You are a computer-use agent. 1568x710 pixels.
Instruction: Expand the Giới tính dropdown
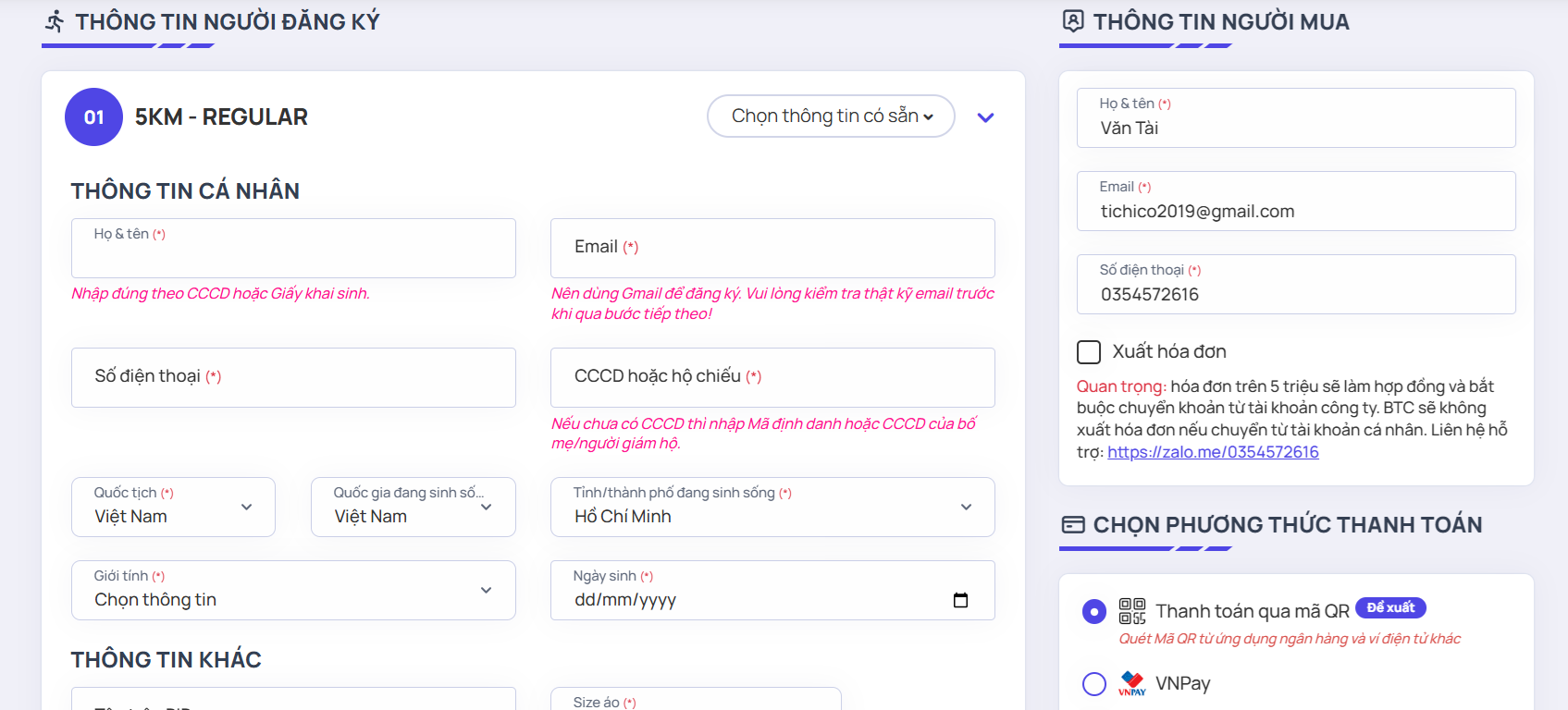coord(293,591)
